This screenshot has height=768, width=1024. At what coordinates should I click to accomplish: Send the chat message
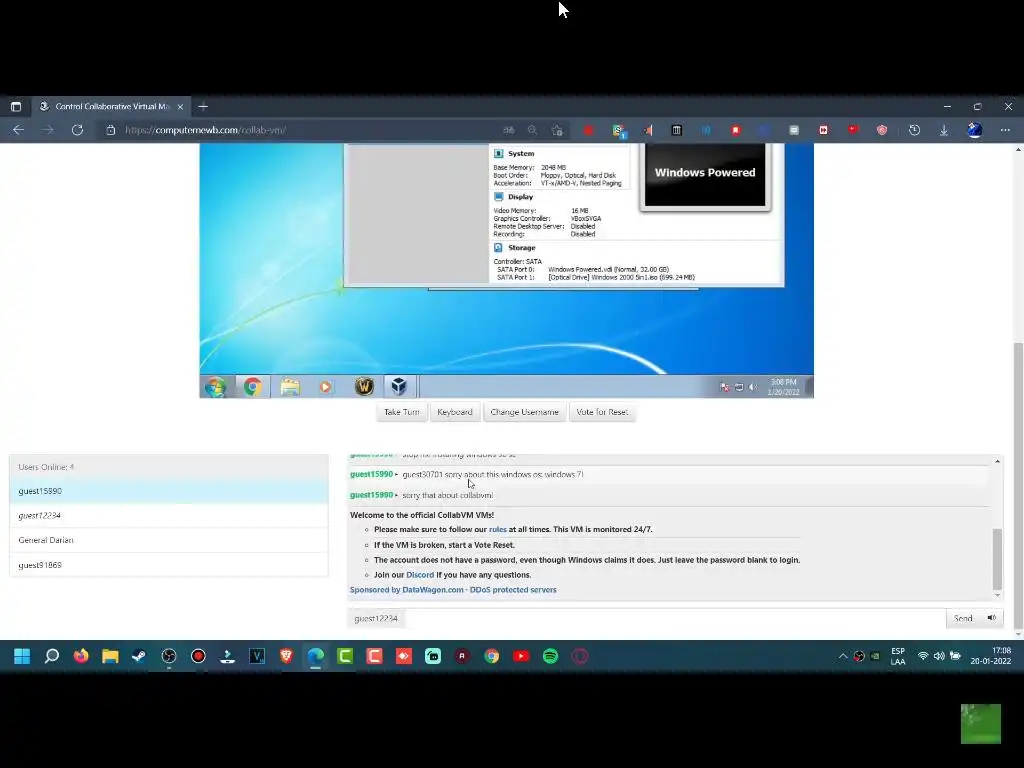click(x=963, y=618)
